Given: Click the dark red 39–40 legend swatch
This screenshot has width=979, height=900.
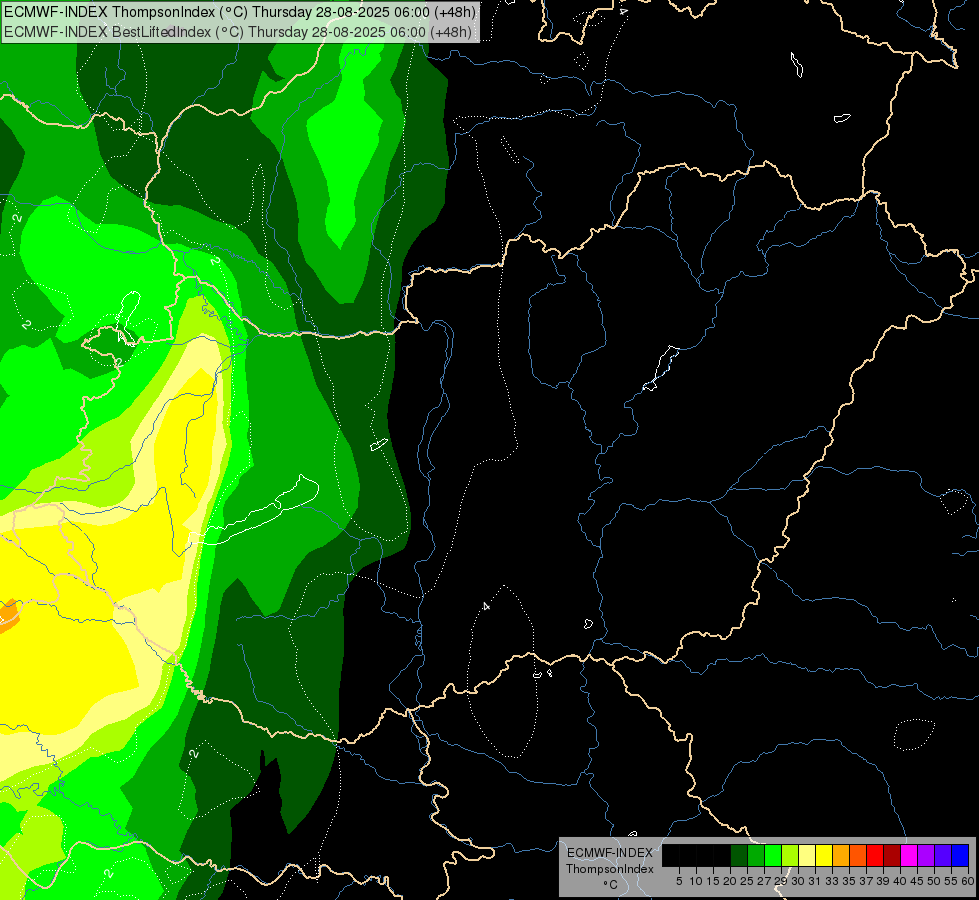Looking at the screenshot, I should click(892, 855).
